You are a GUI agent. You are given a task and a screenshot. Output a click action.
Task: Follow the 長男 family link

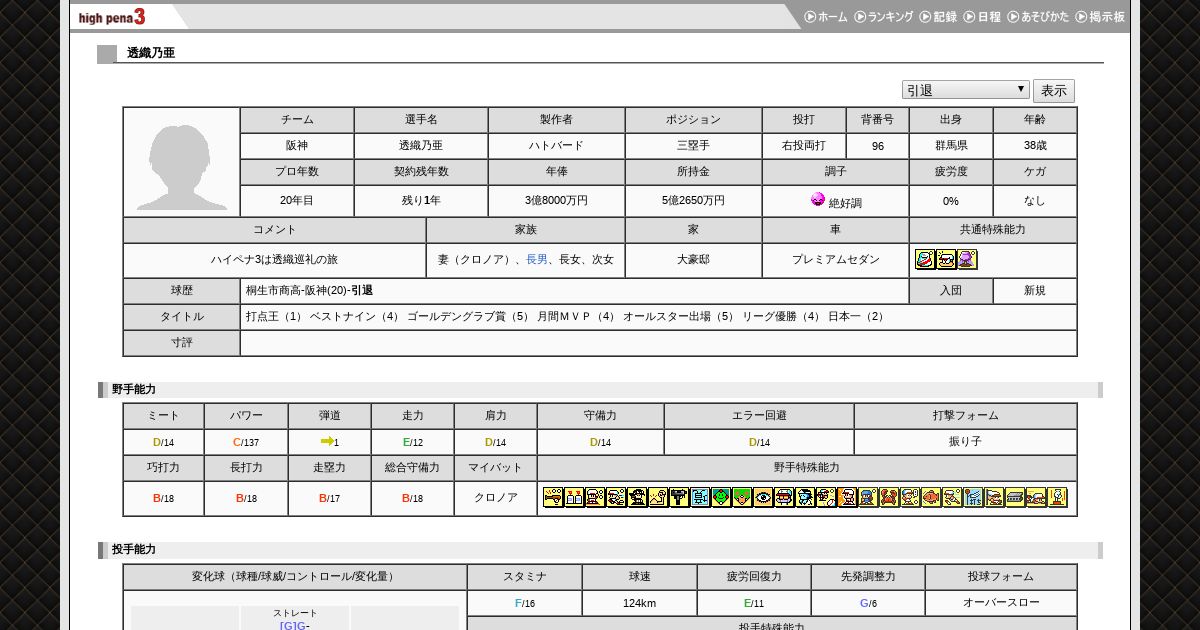[537, 260]
